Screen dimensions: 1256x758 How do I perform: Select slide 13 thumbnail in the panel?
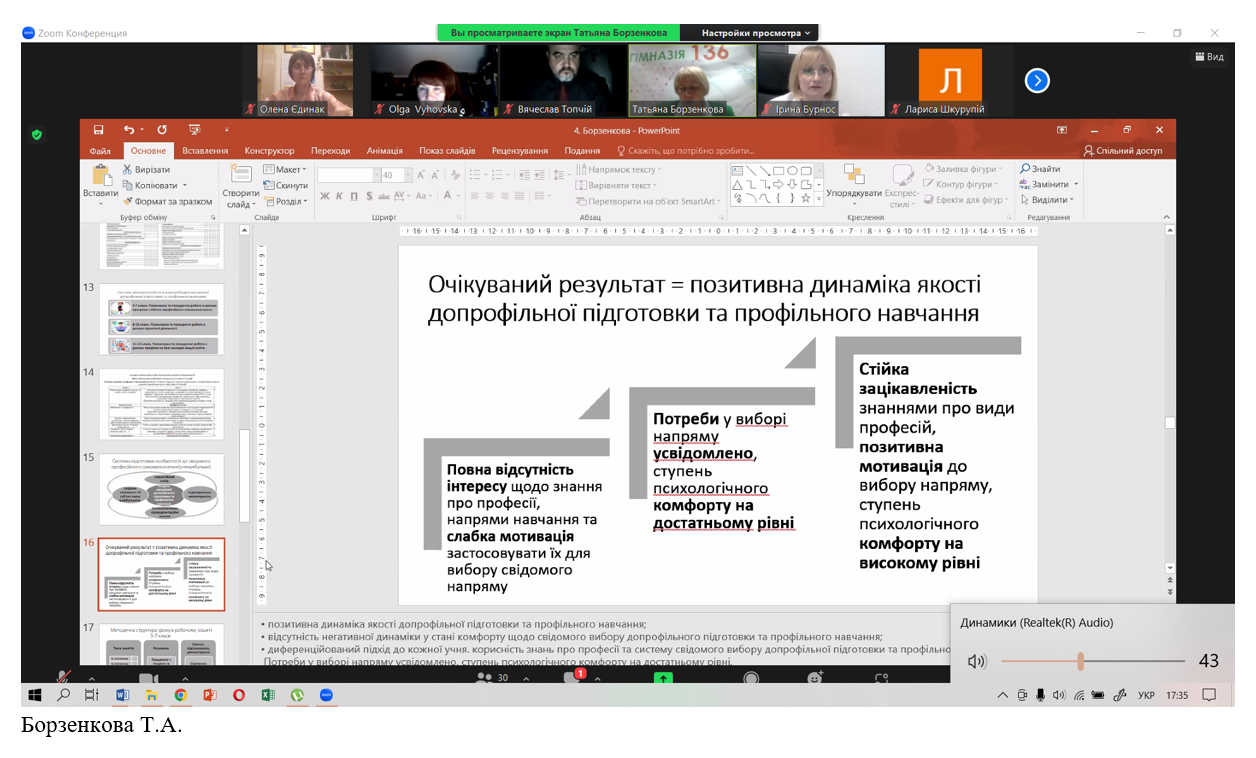tap(161, 319)
